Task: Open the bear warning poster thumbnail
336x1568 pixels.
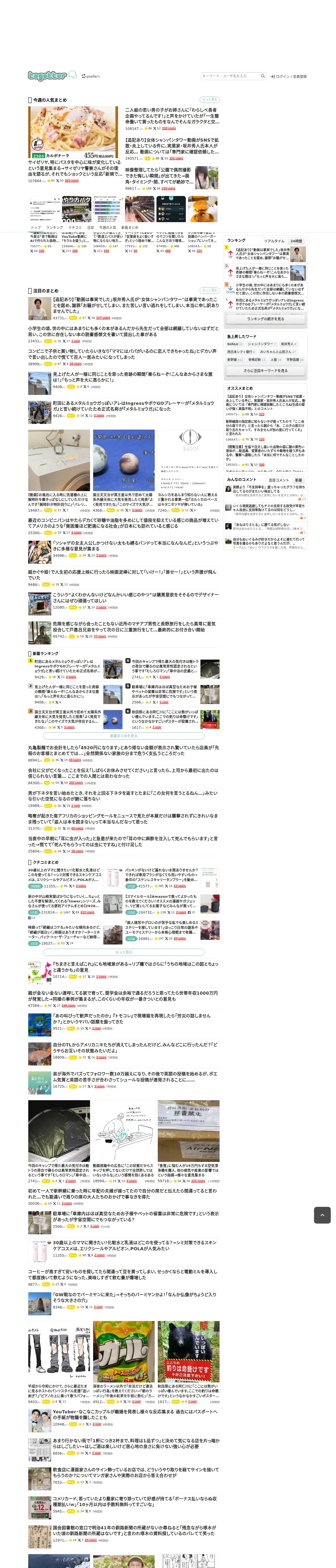Action: pos(188,1352)
